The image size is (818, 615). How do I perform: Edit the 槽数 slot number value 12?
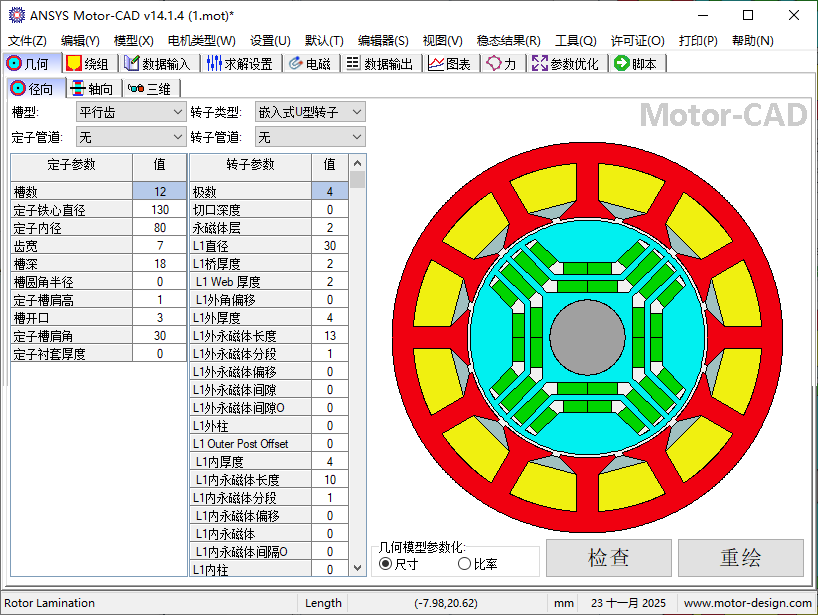coord(160,191)
